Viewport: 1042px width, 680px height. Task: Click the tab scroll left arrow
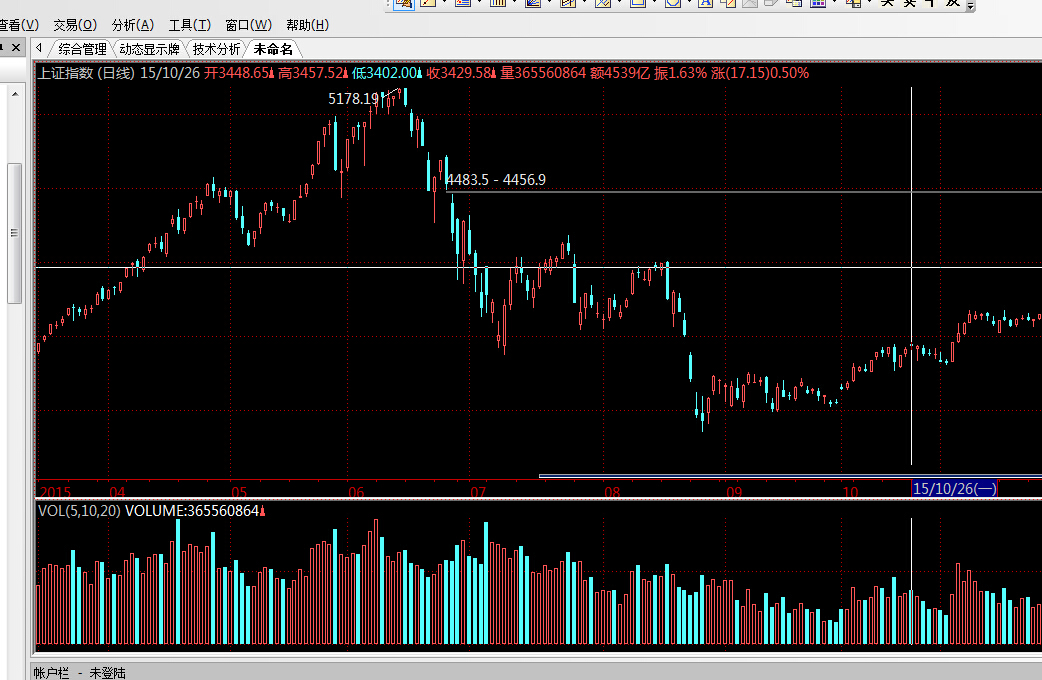point(39,48)
